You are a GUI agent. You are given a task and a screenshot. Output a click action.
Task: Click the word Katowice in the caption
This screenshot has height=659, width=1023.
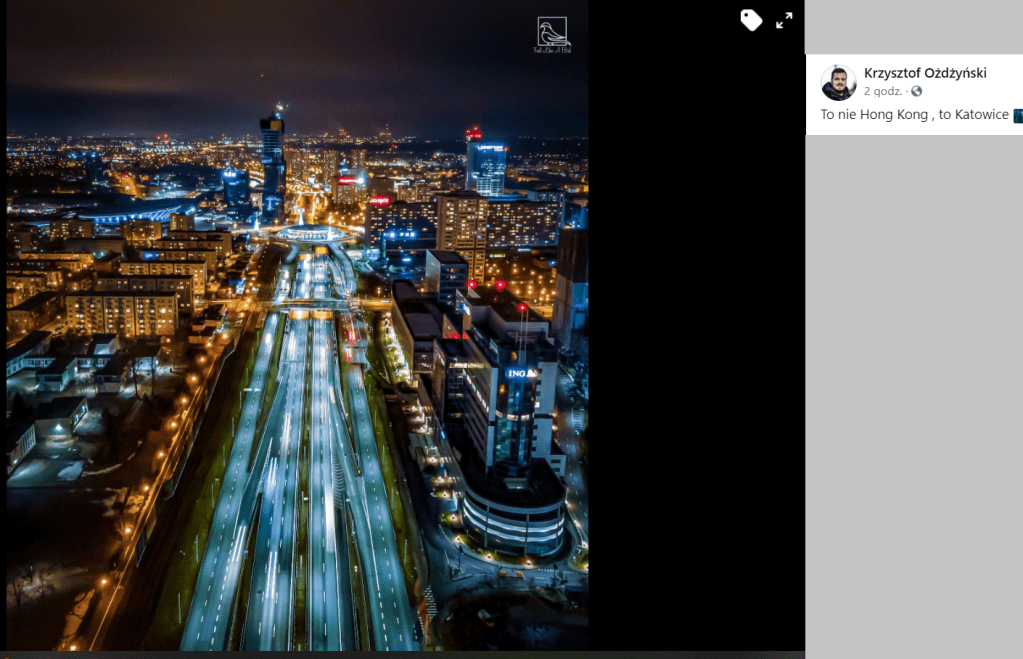(981, 115)
